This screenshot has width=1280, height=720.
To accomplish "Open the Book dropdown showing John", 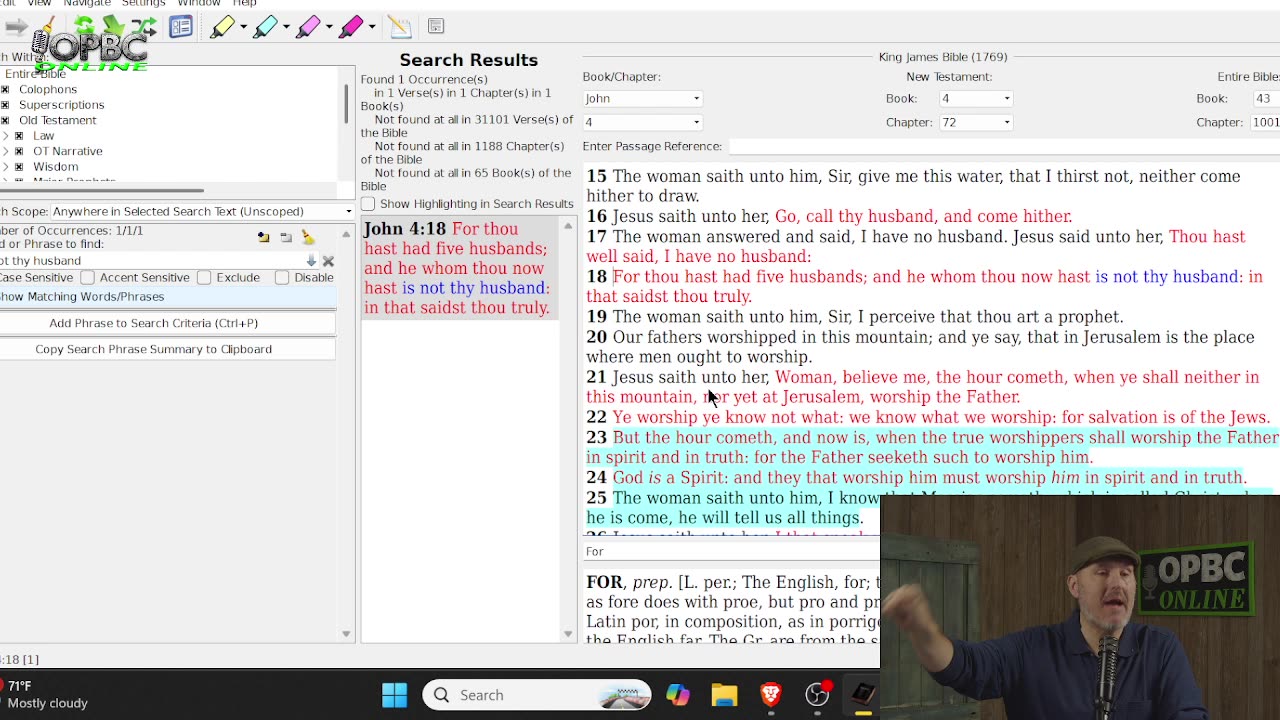I will click(x=642, y=98).
